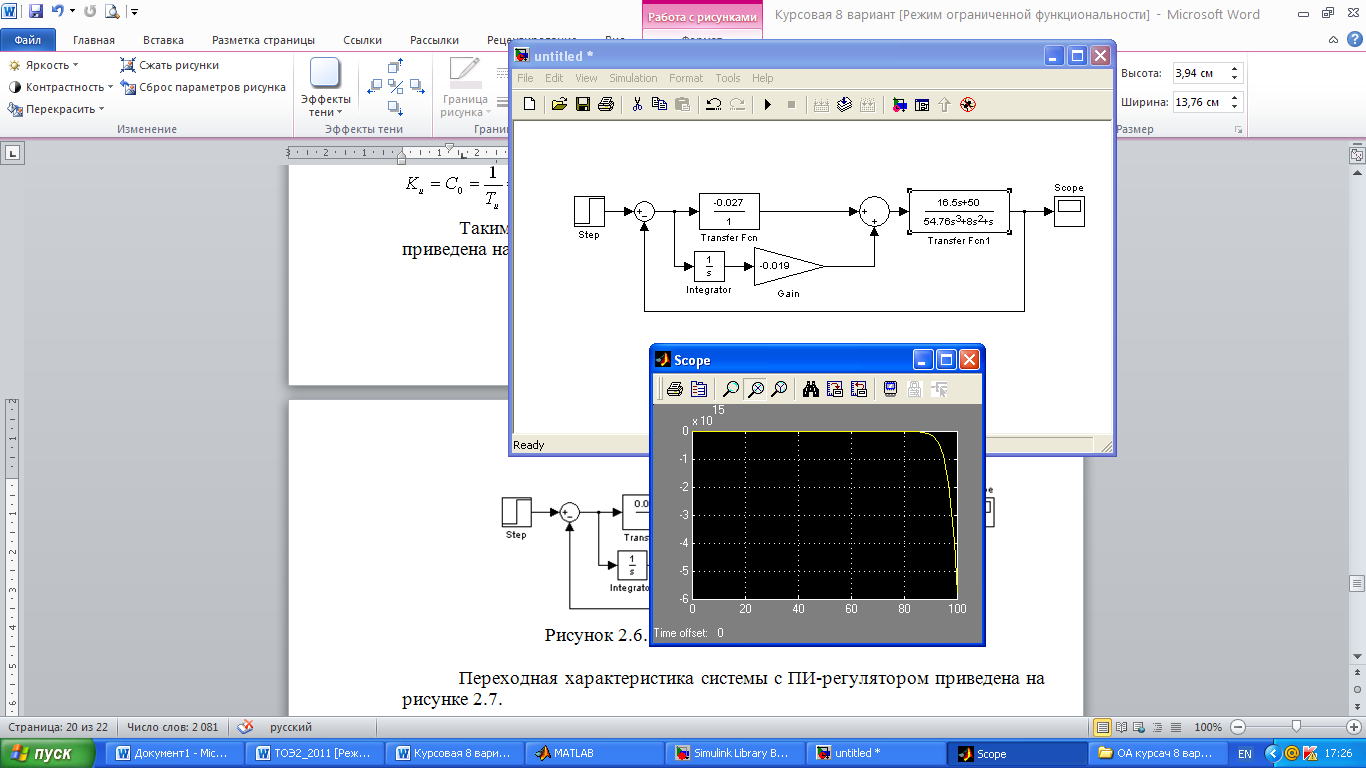Click the Cut scissors icon in Simulink

coord(635,104)
